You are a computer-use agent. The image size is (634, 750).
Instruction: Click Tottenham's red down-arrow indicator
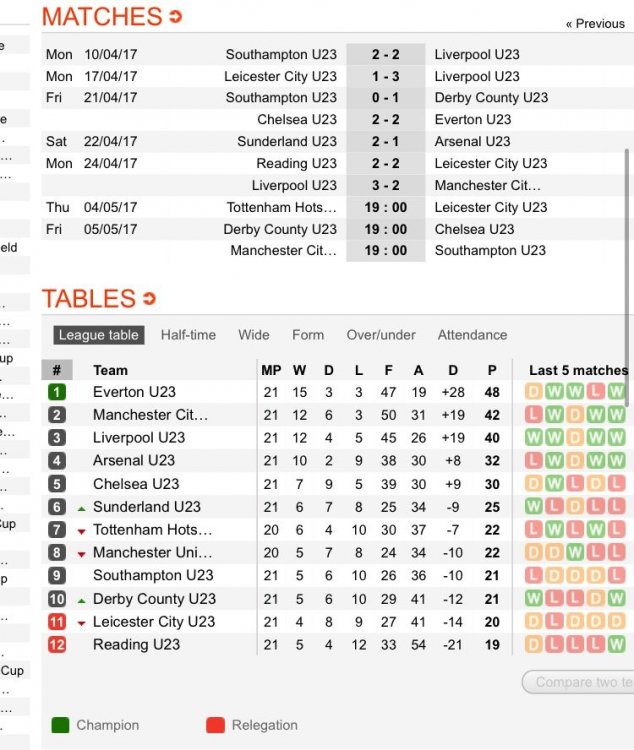click(82, 531)
